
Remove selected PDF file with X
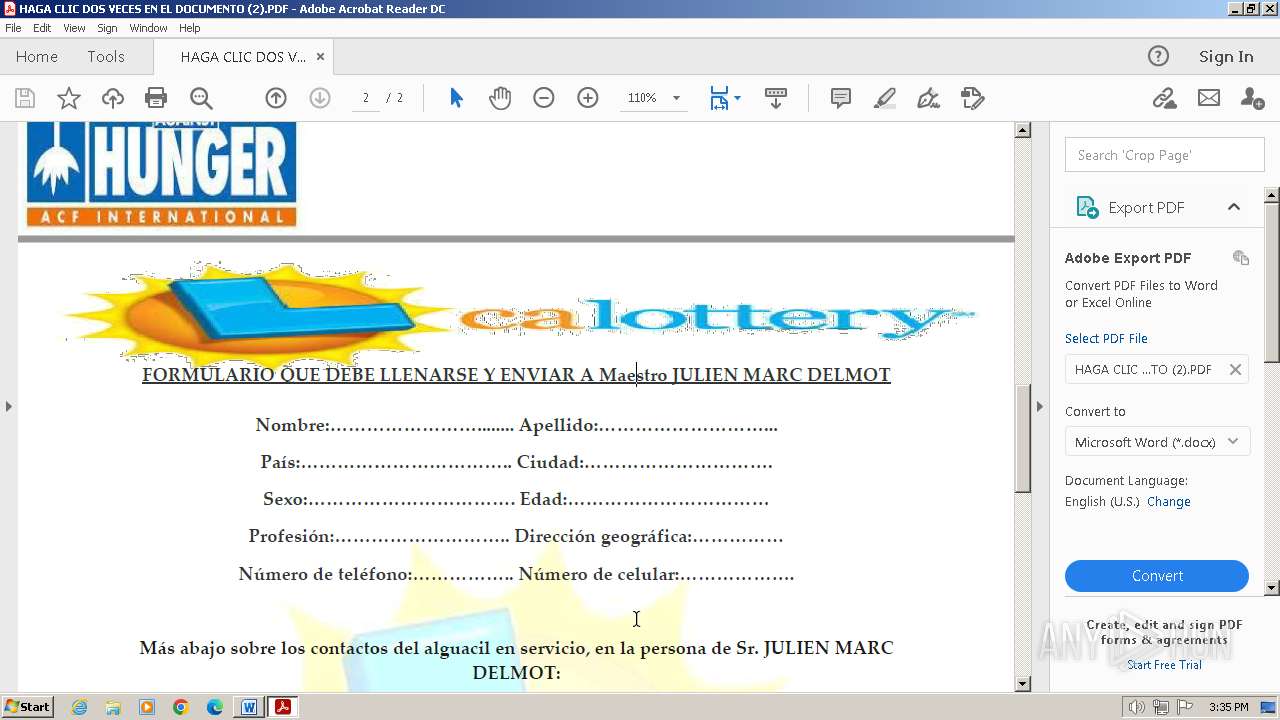coord(1235,369)
